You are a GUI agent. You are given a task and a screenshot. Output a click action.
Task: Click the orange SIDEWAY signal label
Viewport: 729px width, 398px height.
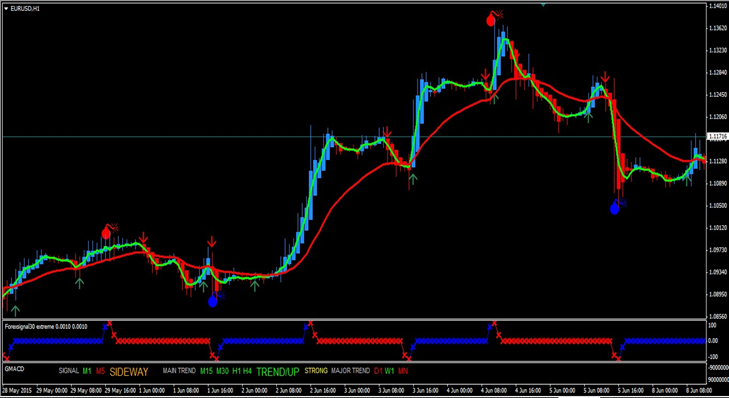(129, 371)
